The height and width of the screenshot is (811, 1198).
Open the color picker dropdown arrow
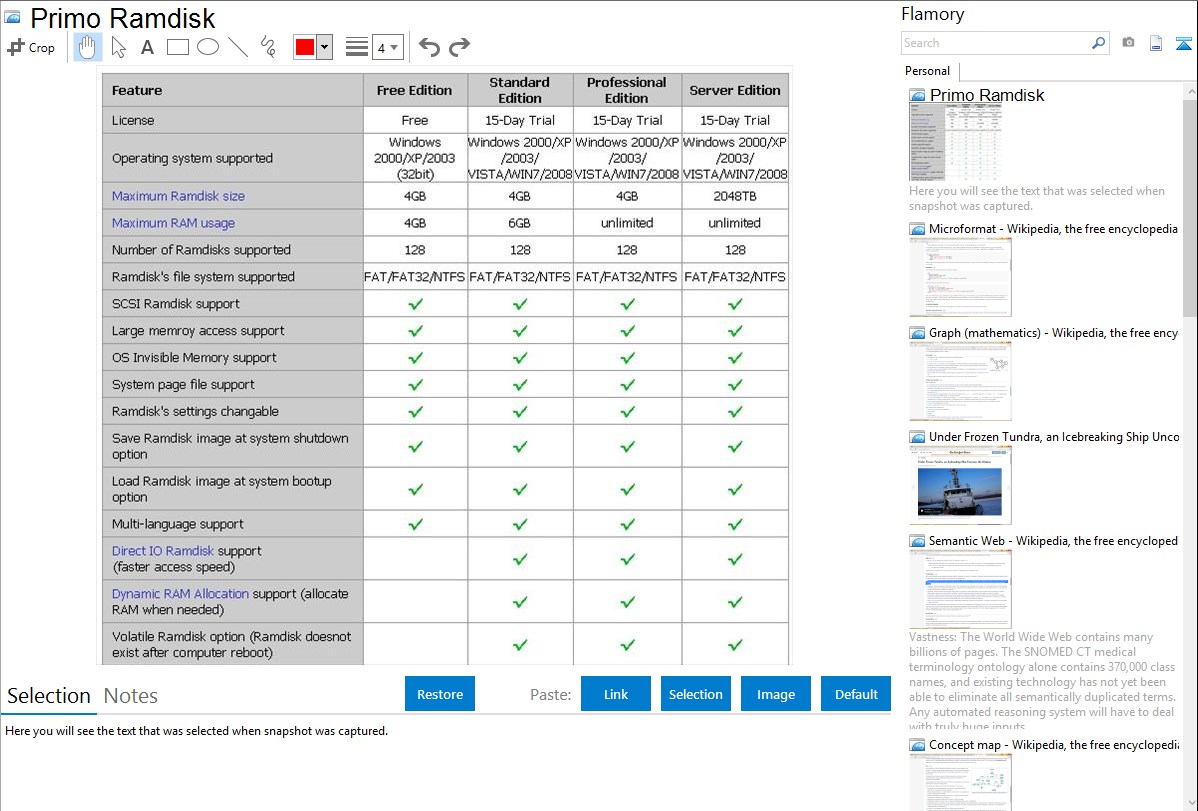[325, 47]
